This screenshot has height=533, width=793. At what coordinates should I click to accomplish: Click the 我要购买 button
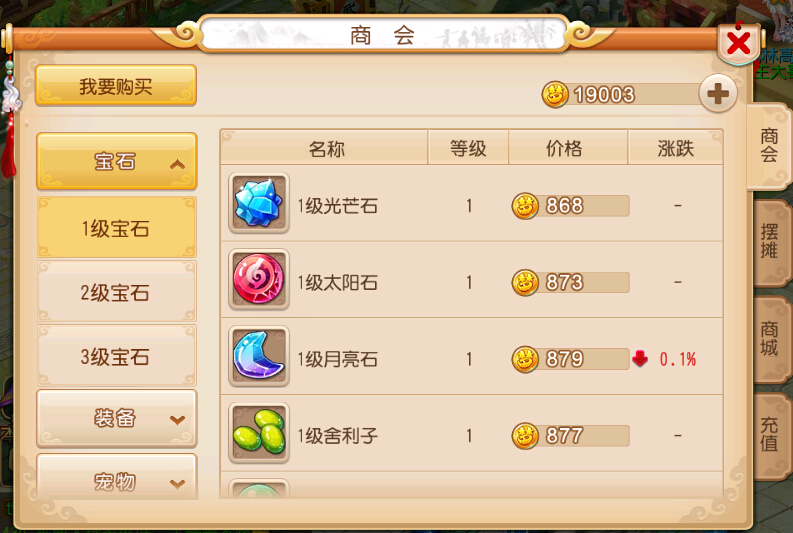[x=116, y=86]
